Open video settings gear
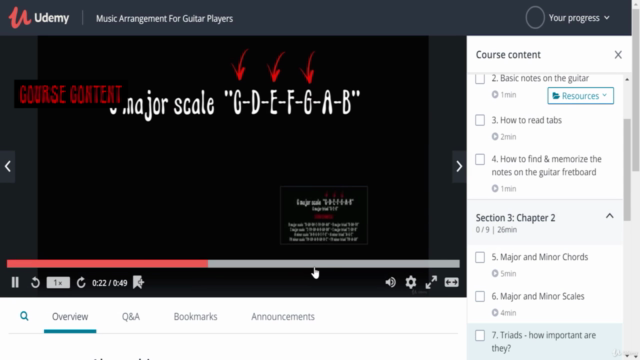Screen dimensions: 640x360 (411, 282)
